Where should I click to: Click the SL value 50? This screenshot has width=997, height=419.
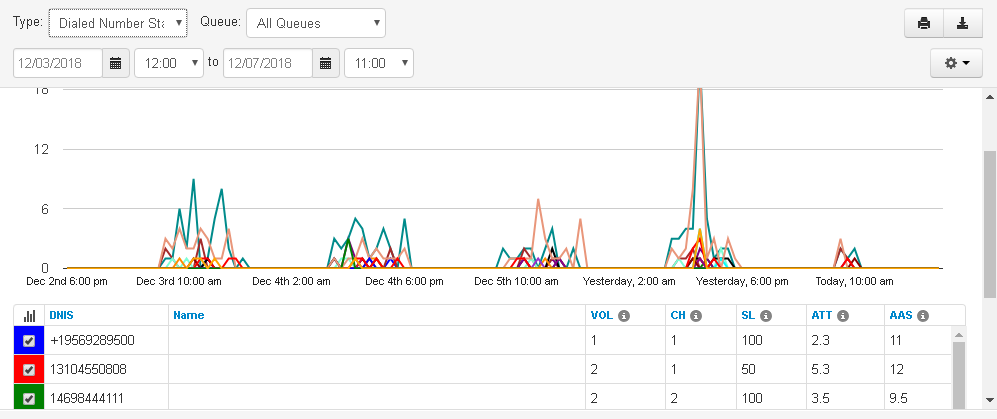pos(748,369)
